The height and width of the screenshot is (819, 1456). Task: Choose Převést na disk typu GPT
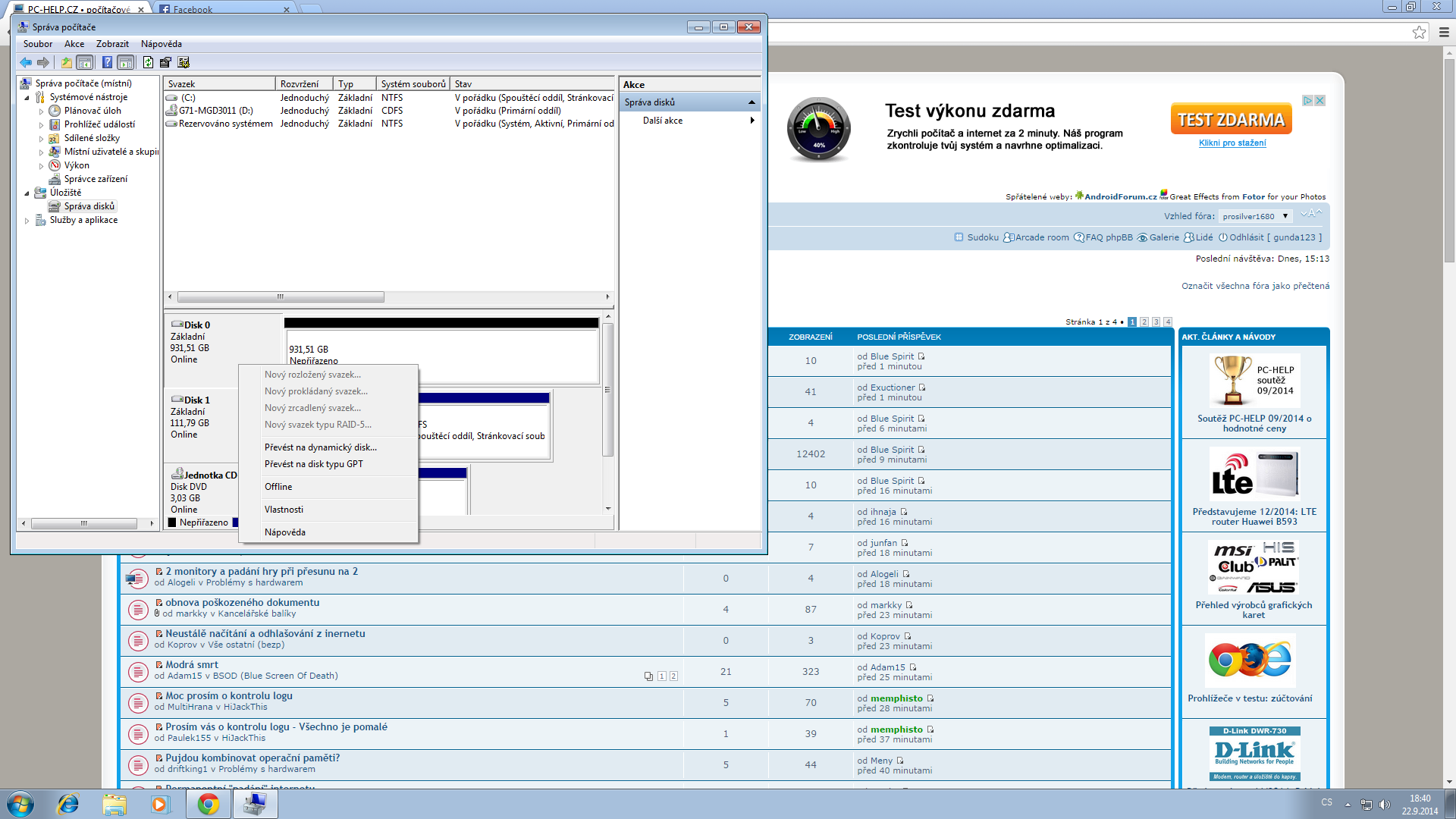click(313, 464)
